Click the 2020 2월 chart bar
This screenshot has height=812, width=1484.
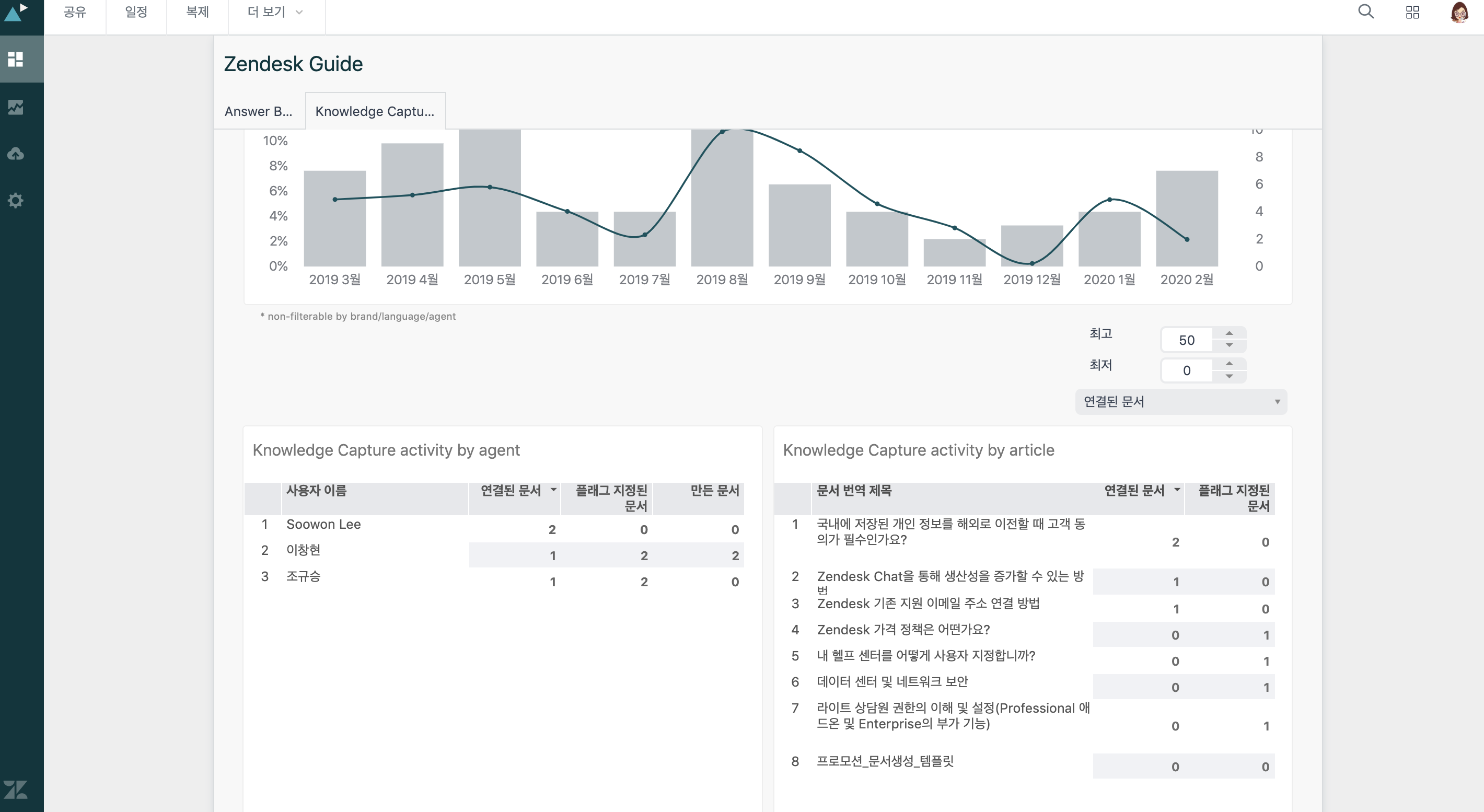pyautogui.click(x=1187, y=218)
